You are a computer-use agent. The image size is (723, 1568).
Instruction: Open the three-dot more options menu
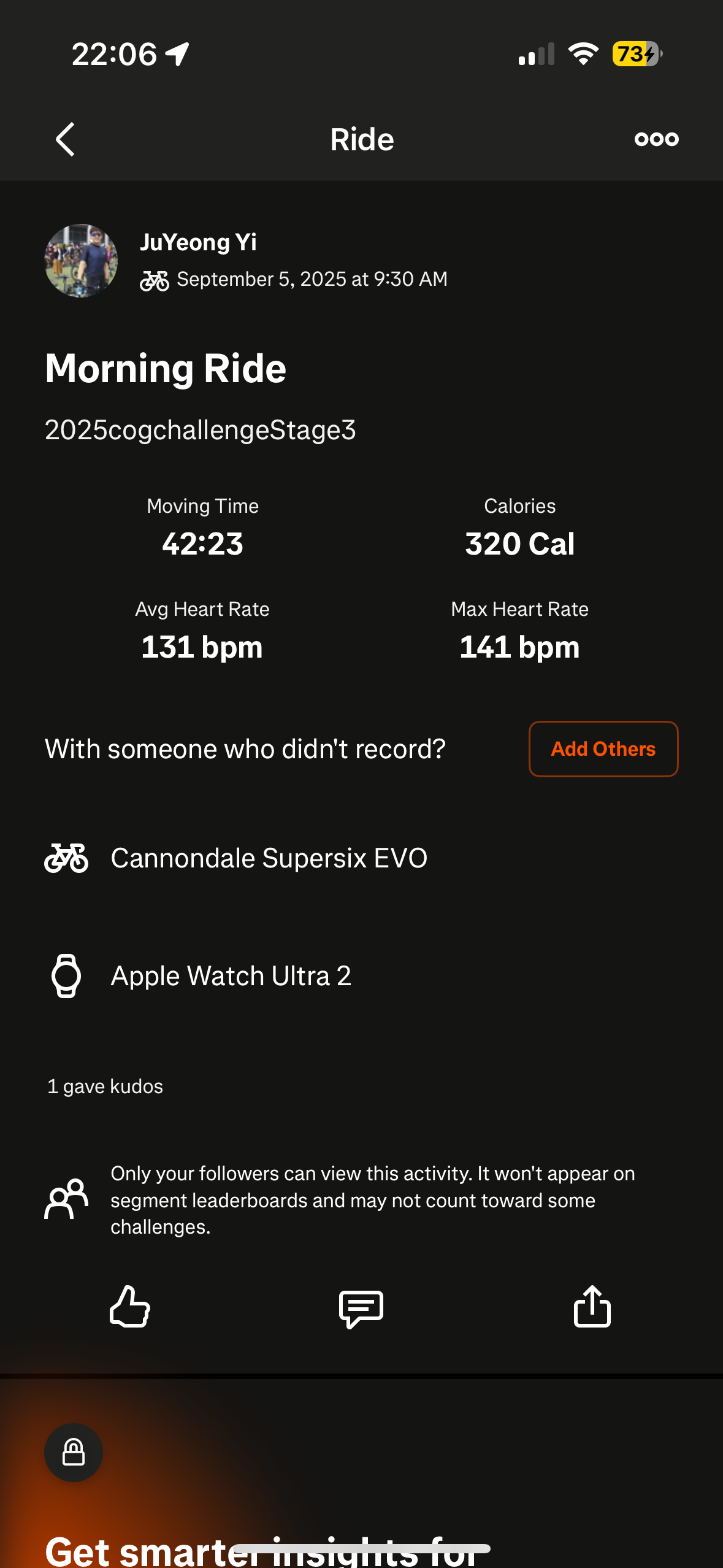[656, 139]
